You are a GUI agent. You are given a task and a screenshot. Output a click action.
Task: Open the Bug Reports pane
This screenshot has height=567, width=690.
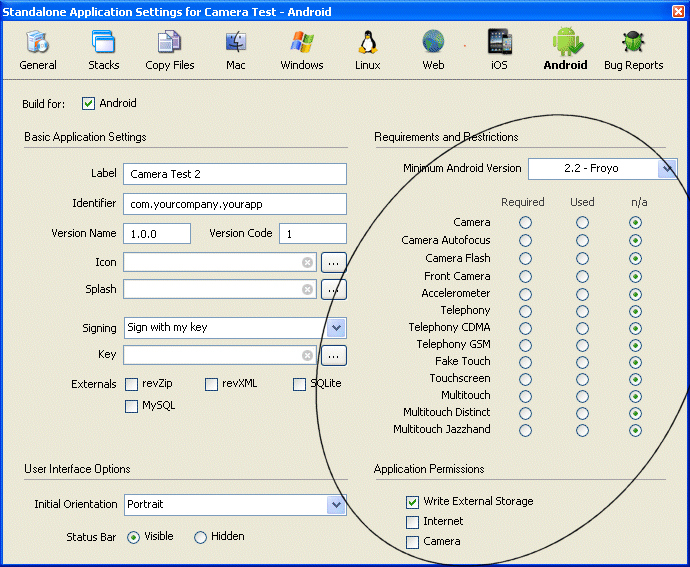(x=633, y=49)
